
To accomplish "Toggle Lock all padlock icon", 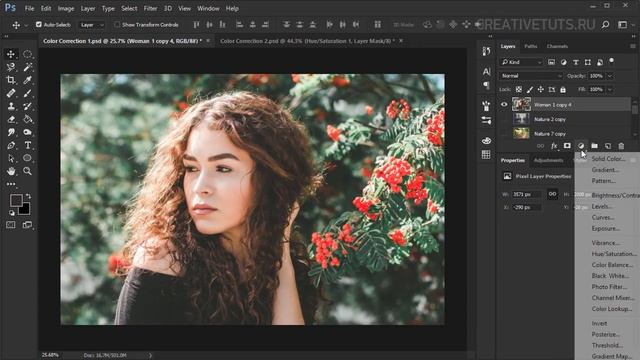I will (x=563, y=89).
